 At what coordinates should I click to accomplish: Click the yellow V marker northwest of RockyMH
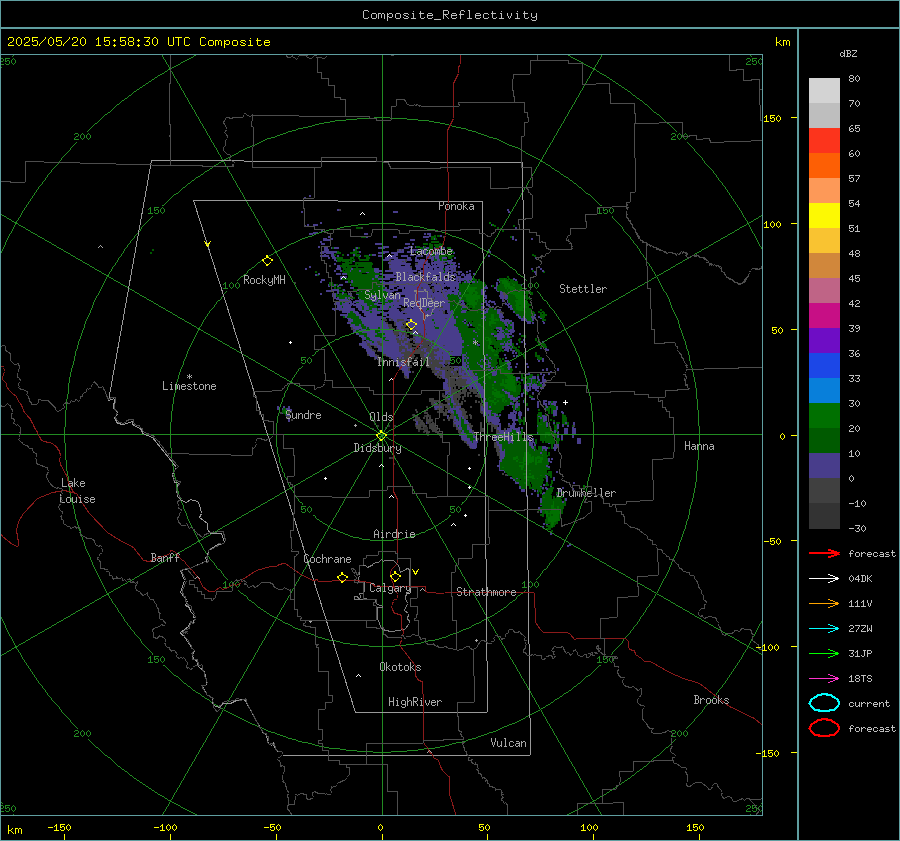click(208, 245)
